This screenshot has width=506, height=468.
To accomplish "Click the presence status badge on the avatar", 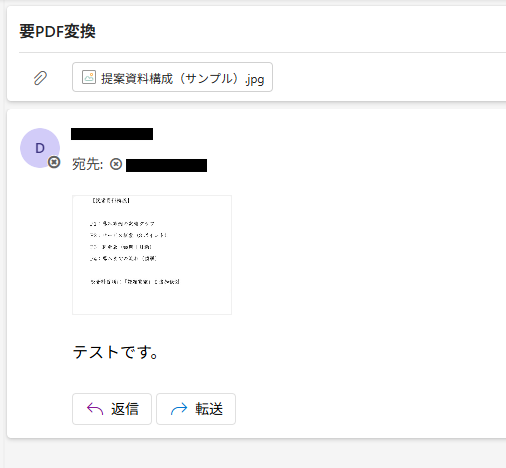I will tap(54, 162).
